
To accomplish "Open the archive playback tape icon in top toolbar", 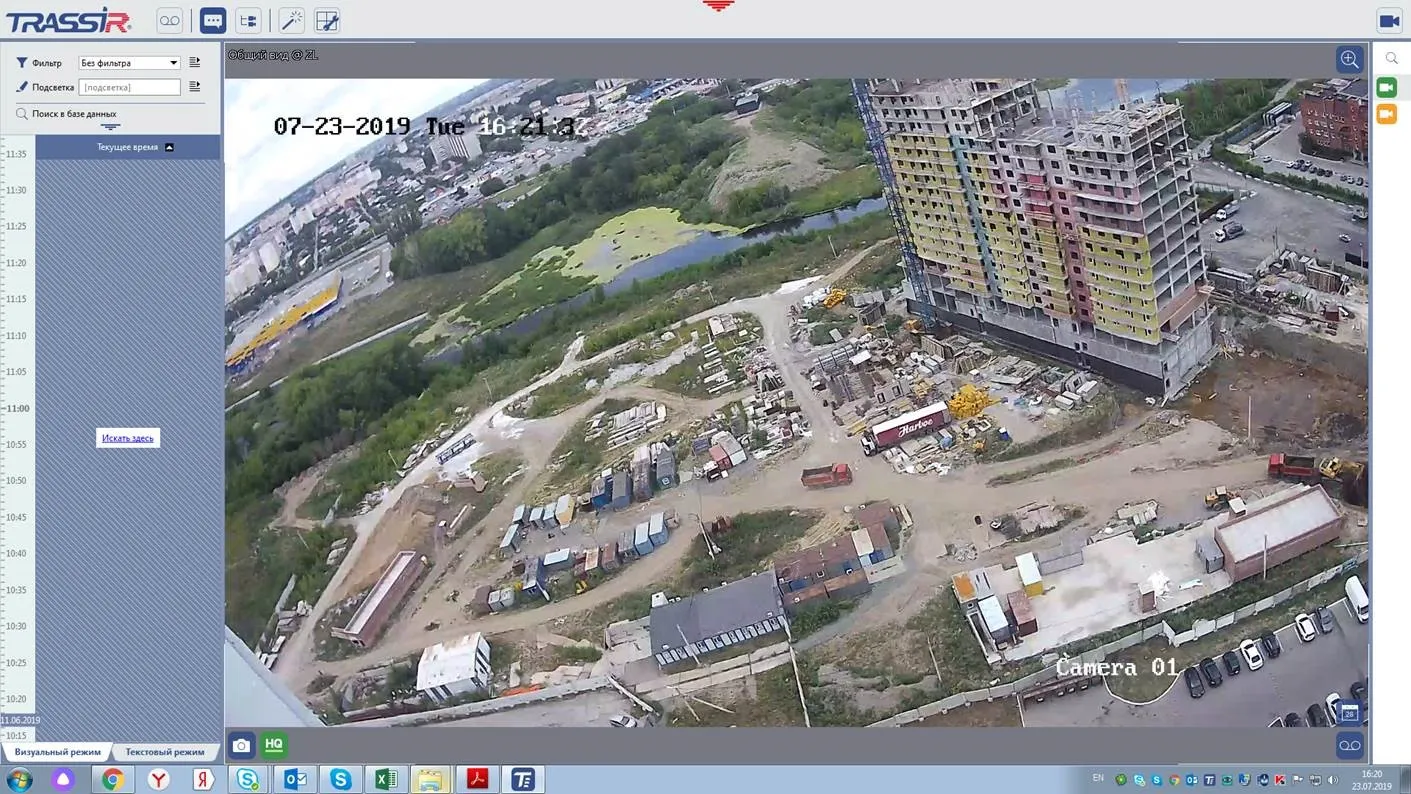I will click(x=170, y=21).
